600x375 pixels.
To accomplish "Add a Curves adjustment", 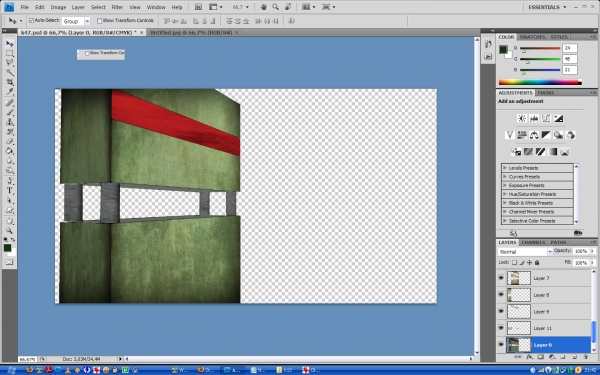I will click(x=546, y=119).
